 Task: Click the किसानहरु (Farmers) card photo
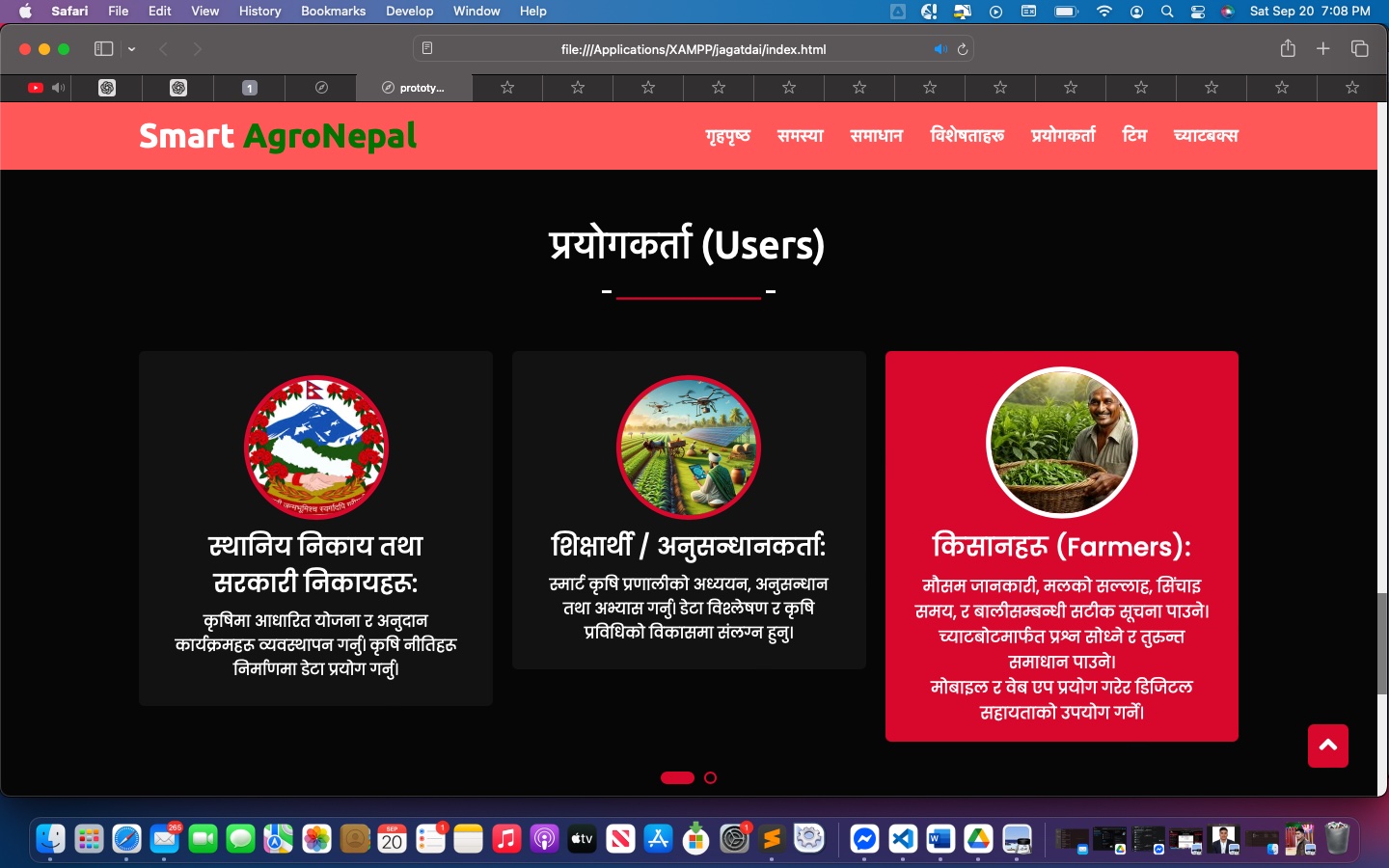pyautogui.click(x=1062, y=444)
